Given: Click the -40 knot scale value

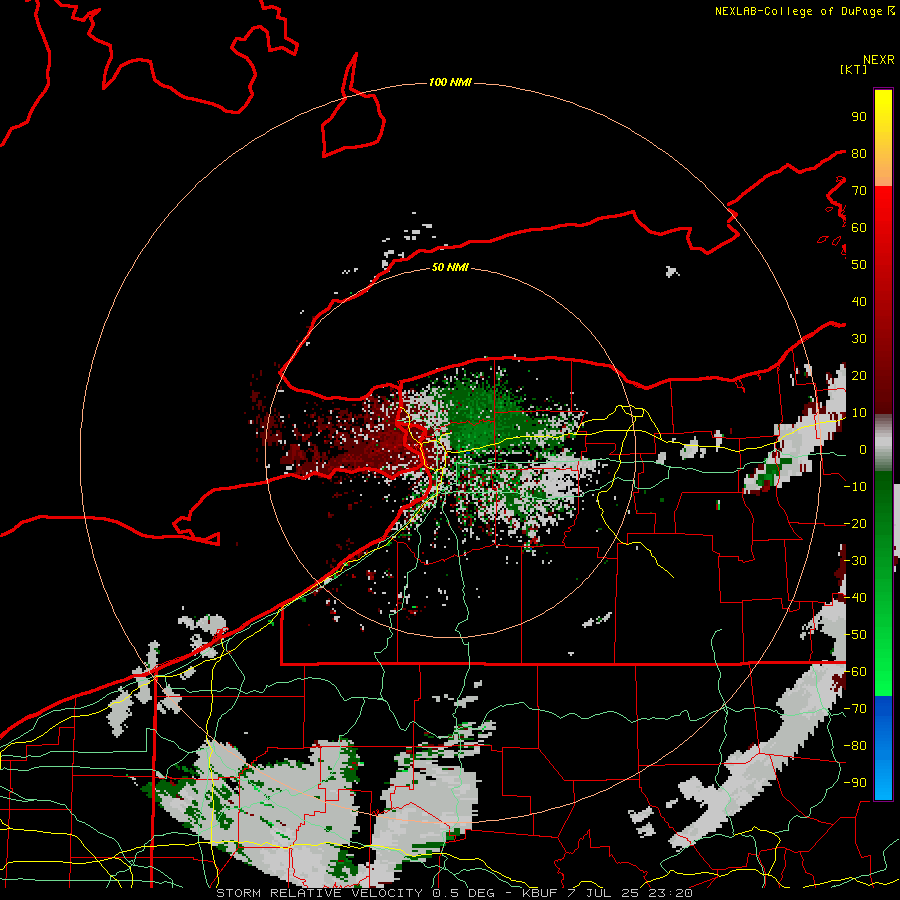Looking at the screenshot, I should point(855,598).
